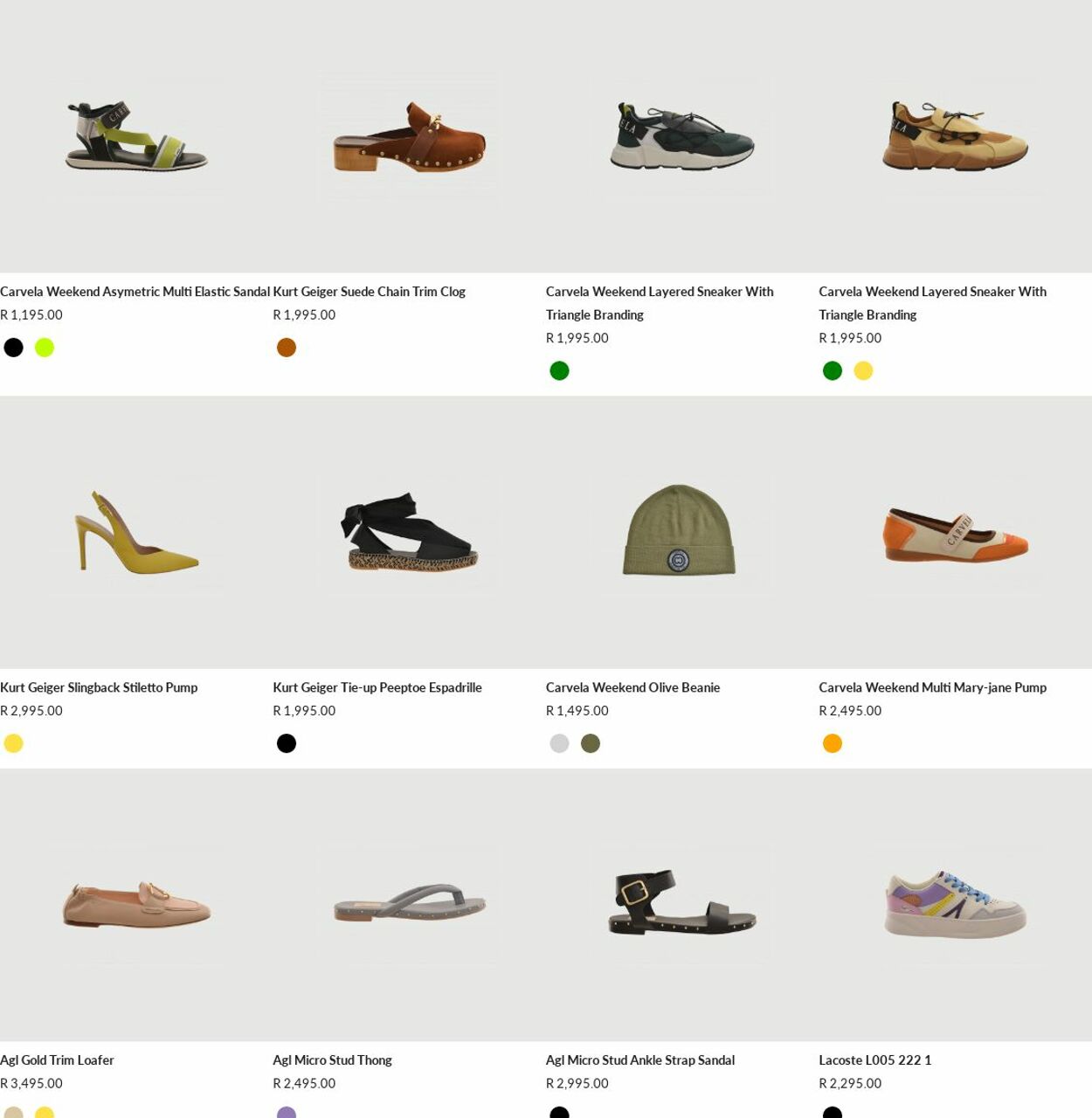The width and height of the screenshot is (1092, 1118).
Task: Click the Kurt Geiger Slingback Stiletto Pump title
Action: tap(99, 687)
